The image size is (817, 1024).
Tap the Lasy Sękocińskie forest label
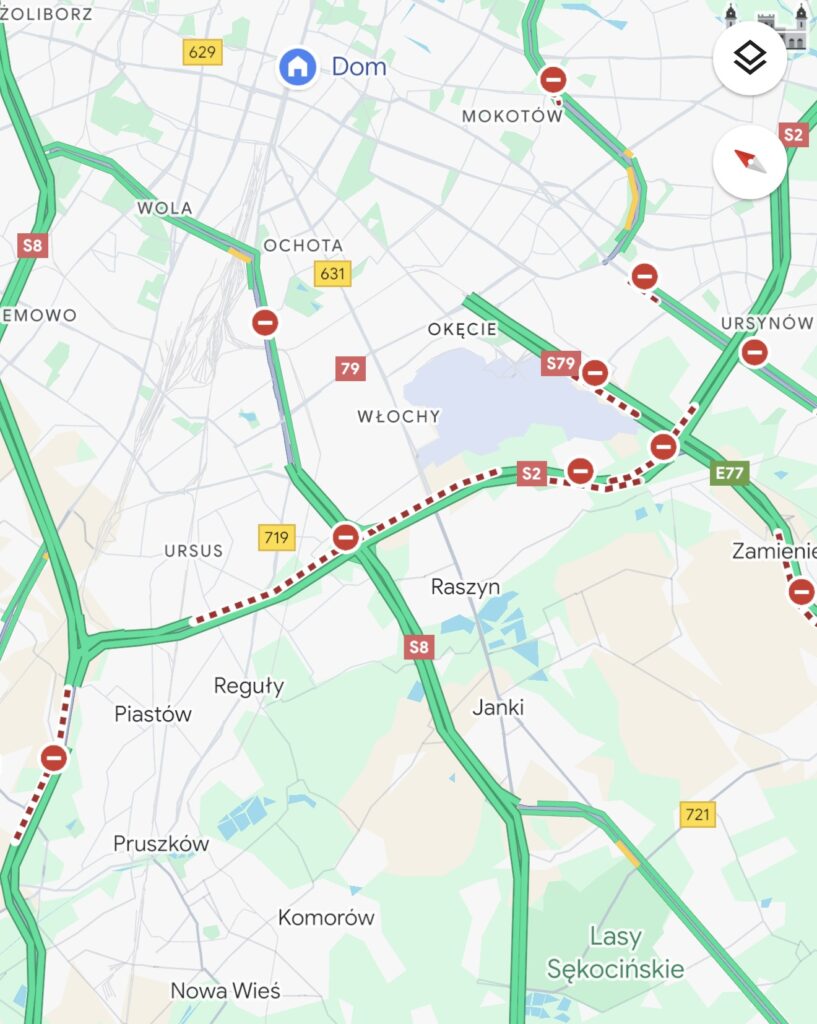[x=615, y=952]
